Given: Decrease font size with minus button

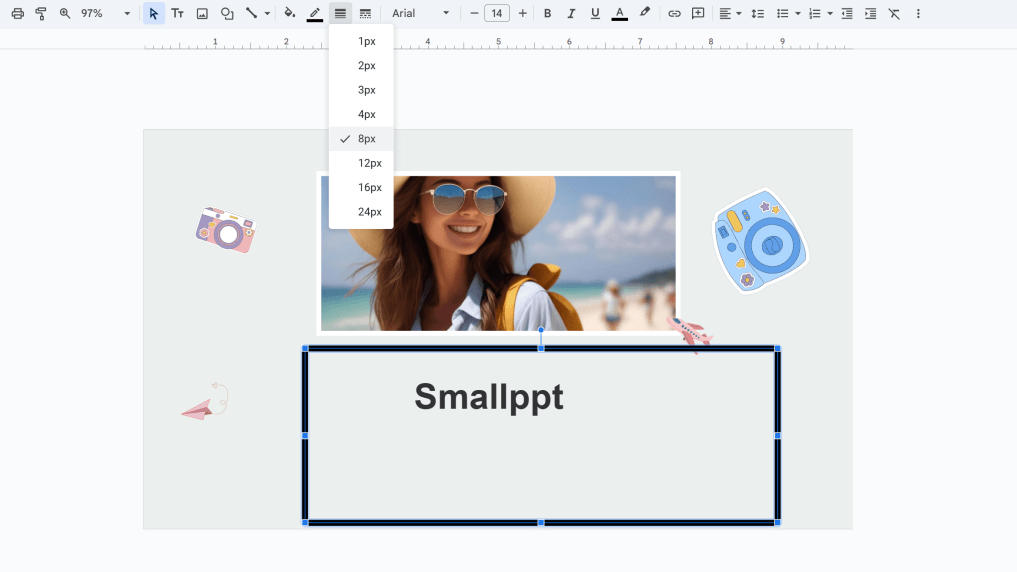Looking at the screenshot, I should pyautogui.click(x=474, y=13).
